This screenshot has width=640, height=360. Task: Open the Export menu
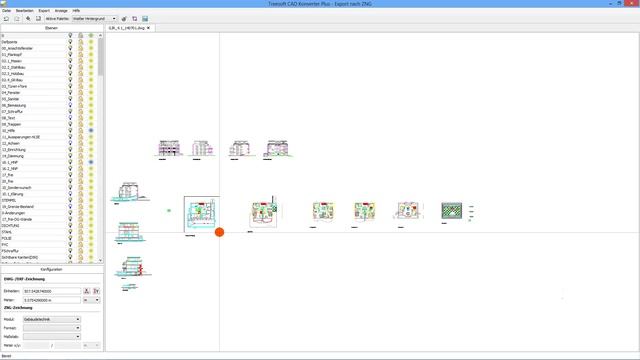(44, 11)
